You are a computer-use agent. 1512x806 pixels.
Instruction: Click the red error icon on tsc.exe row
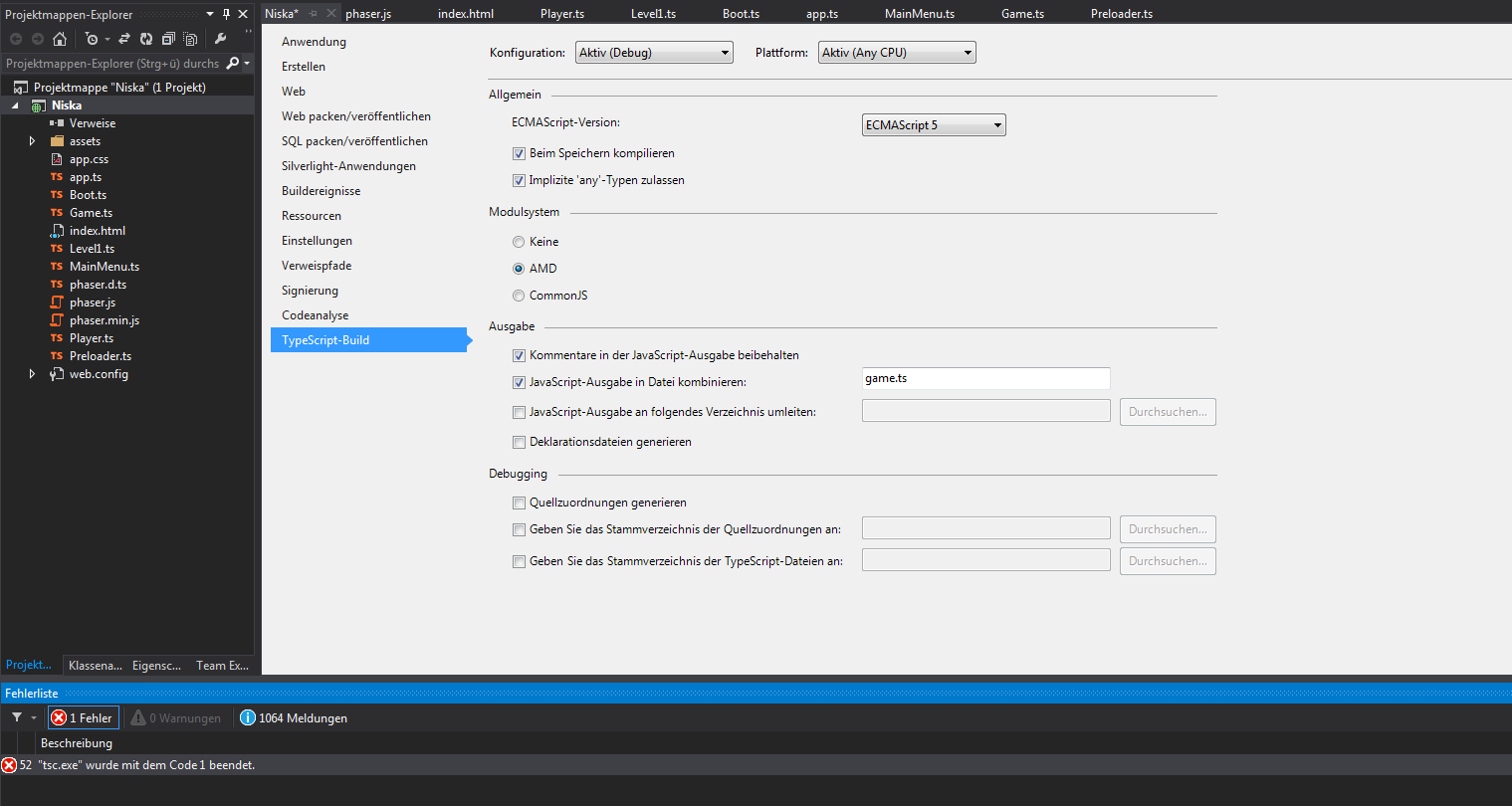[x=9, y=765]
